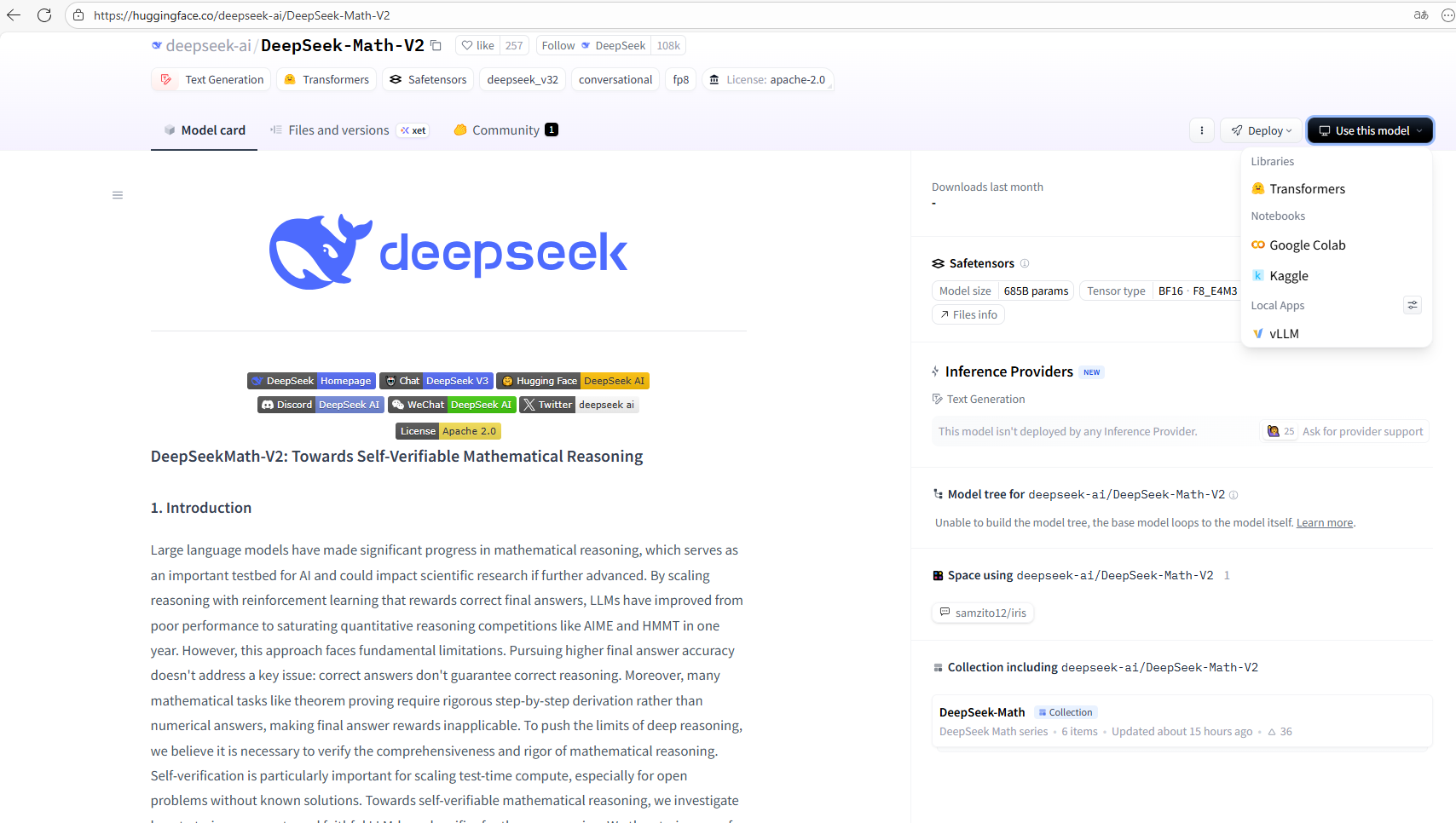The image size is (1456, 823).
Task: Open the table of contents hamburger icon
Action: [118, 195]
